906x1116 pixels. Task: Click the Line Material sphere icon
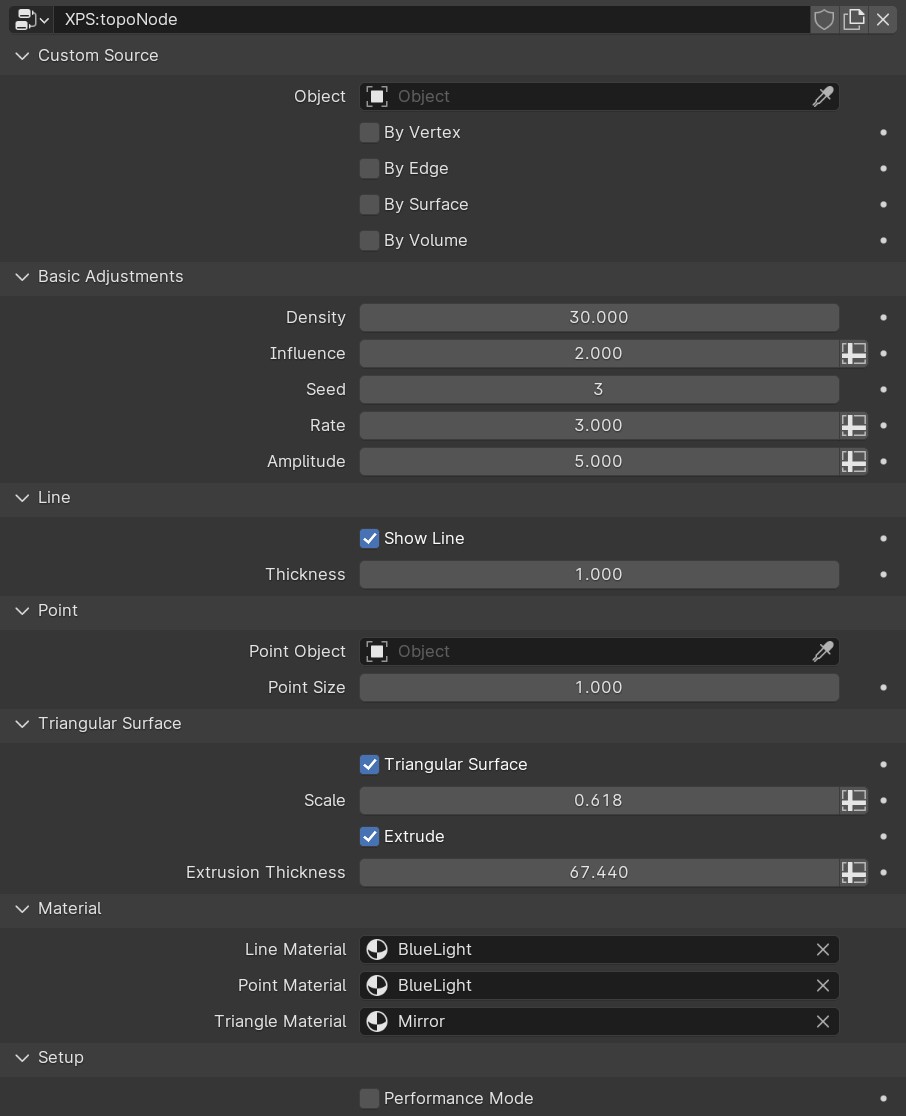point(376,949)
